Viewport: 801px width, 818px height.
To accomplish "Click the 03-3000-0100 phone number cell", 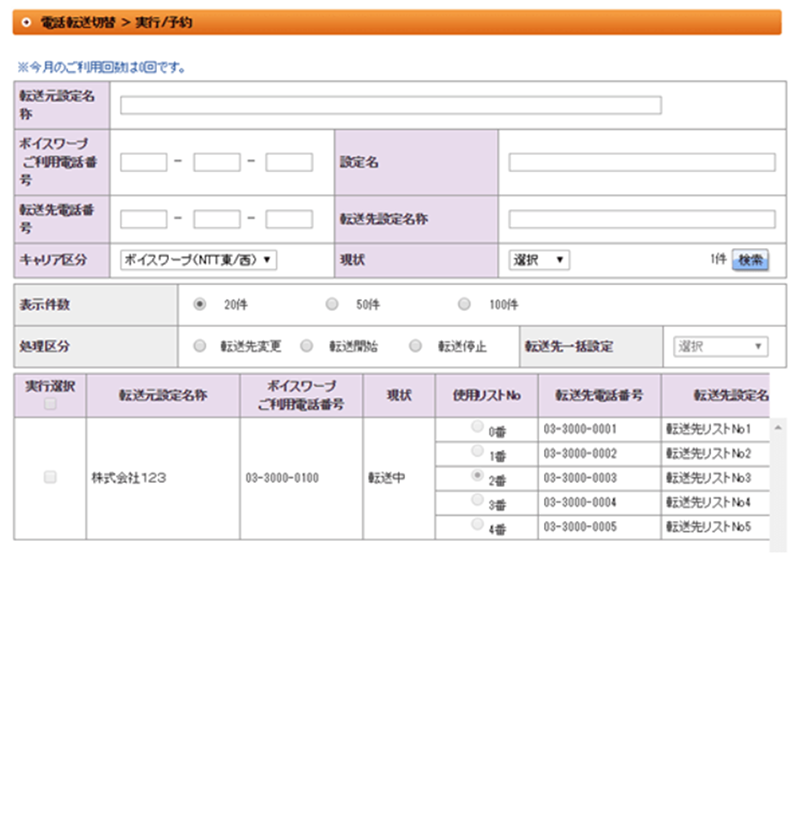I will point(301,478).
